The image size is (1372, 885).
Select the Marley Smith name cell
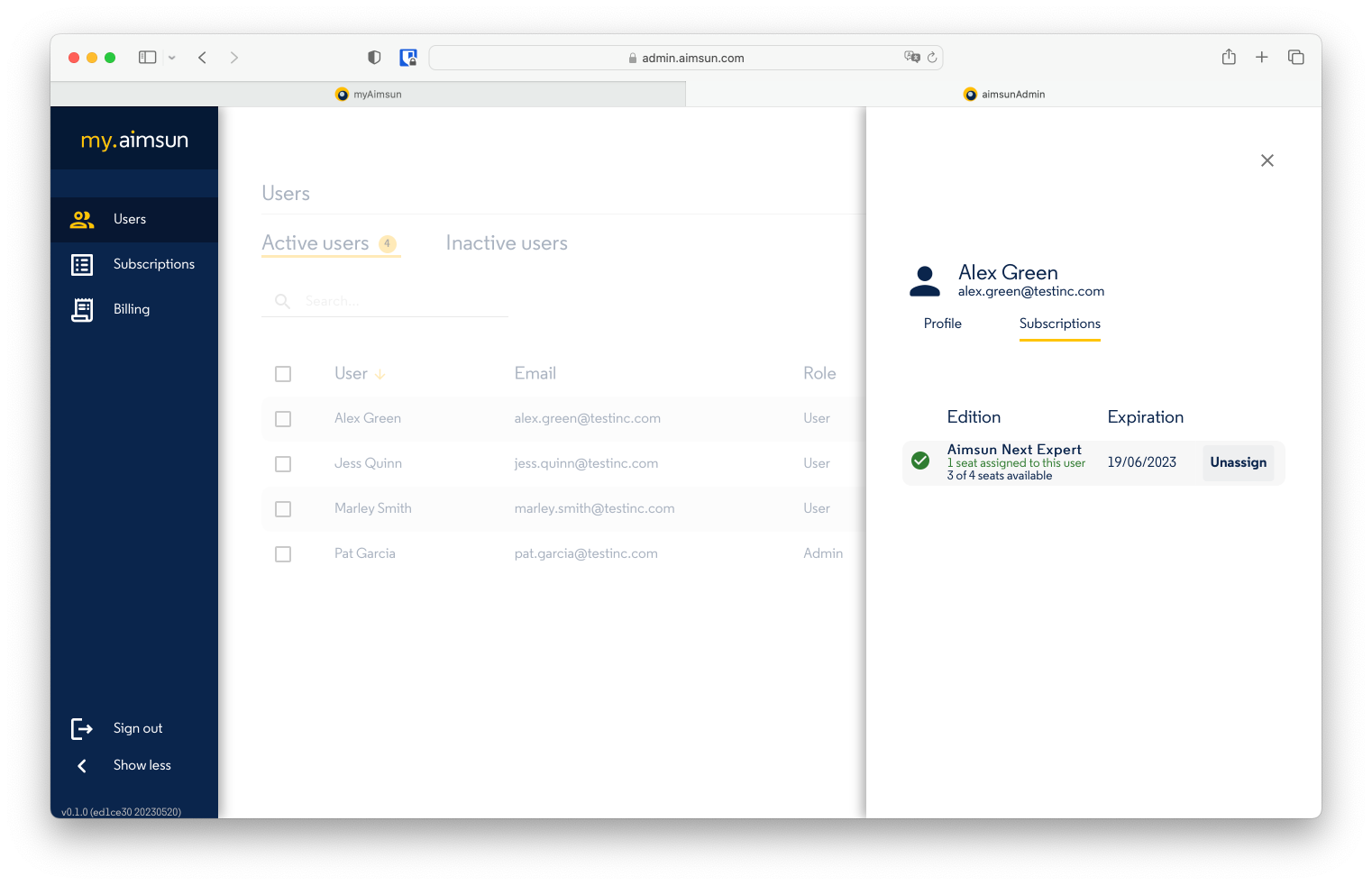pyautogui.click(x=373, y=508)
